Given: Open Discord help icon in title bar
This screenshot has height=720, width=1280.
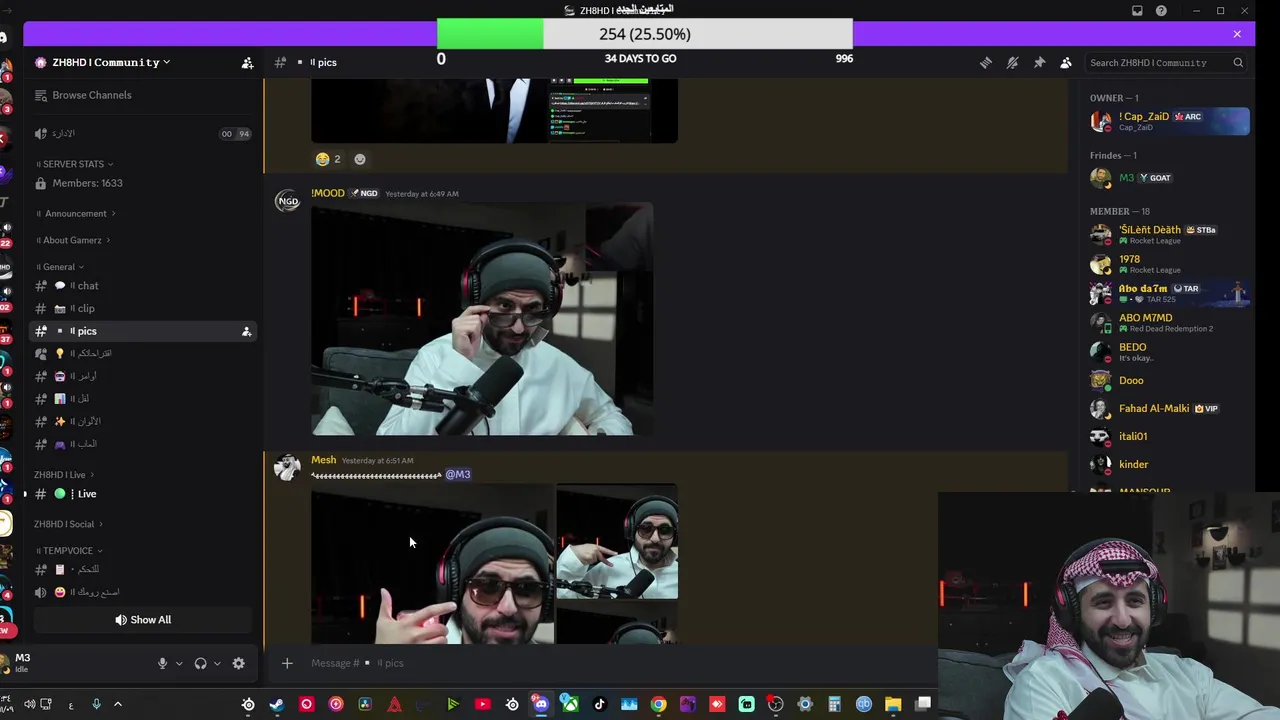Looking at the screenshot, I should point(1161,10).
